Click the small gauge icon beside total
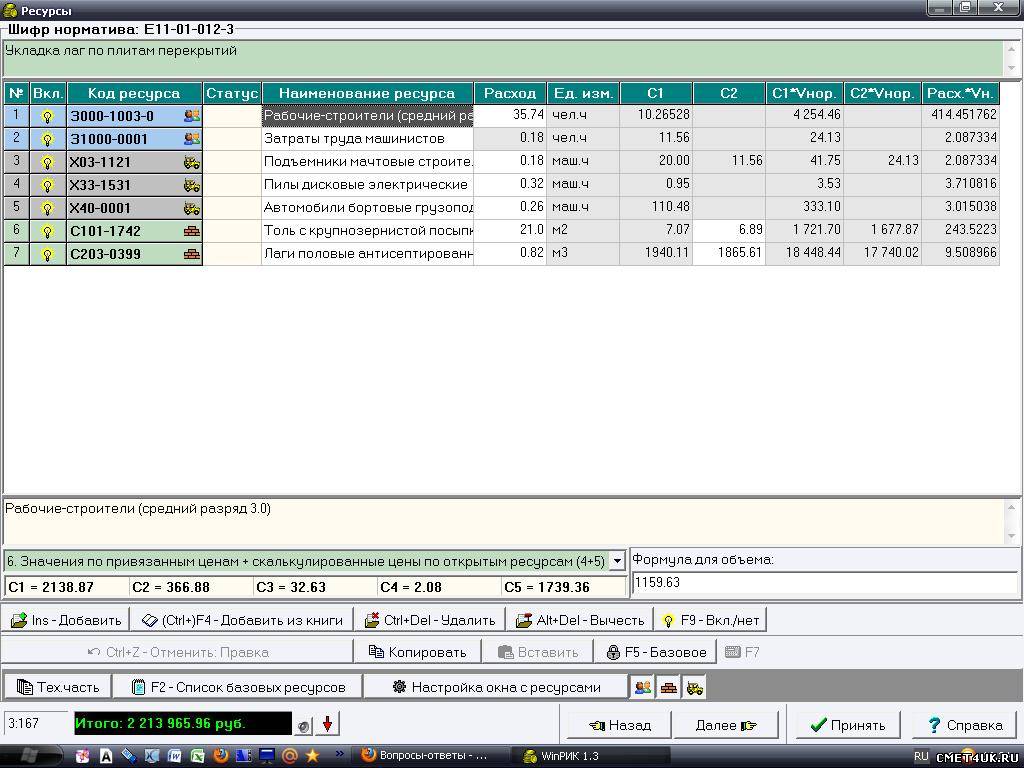Image resolution: width=1024 pixels, height=768 pixels. [x=304, y=725]
